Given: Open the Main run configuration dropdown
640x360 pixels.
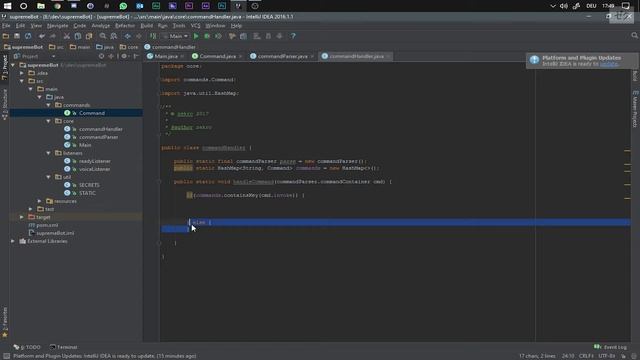Looking at the screenshot, I should pos(176,36).
